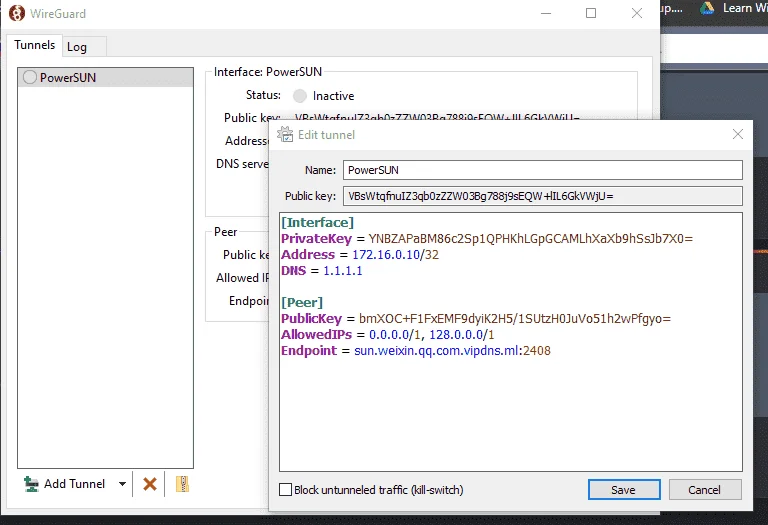Click the Interface: PowerSUN group title
Screen dimensions: 768x525
pyautogui.click(x=268, y=72)
